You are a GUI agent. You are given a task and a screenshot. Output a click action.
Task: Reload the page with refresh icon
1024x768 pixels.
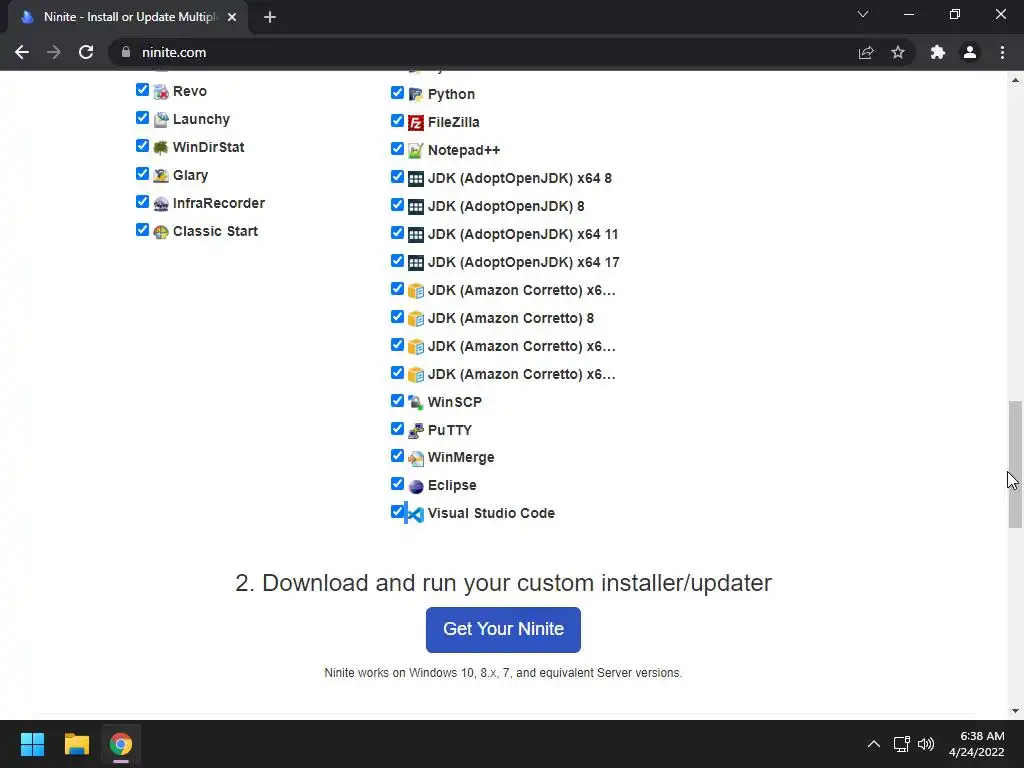[86, 52]
